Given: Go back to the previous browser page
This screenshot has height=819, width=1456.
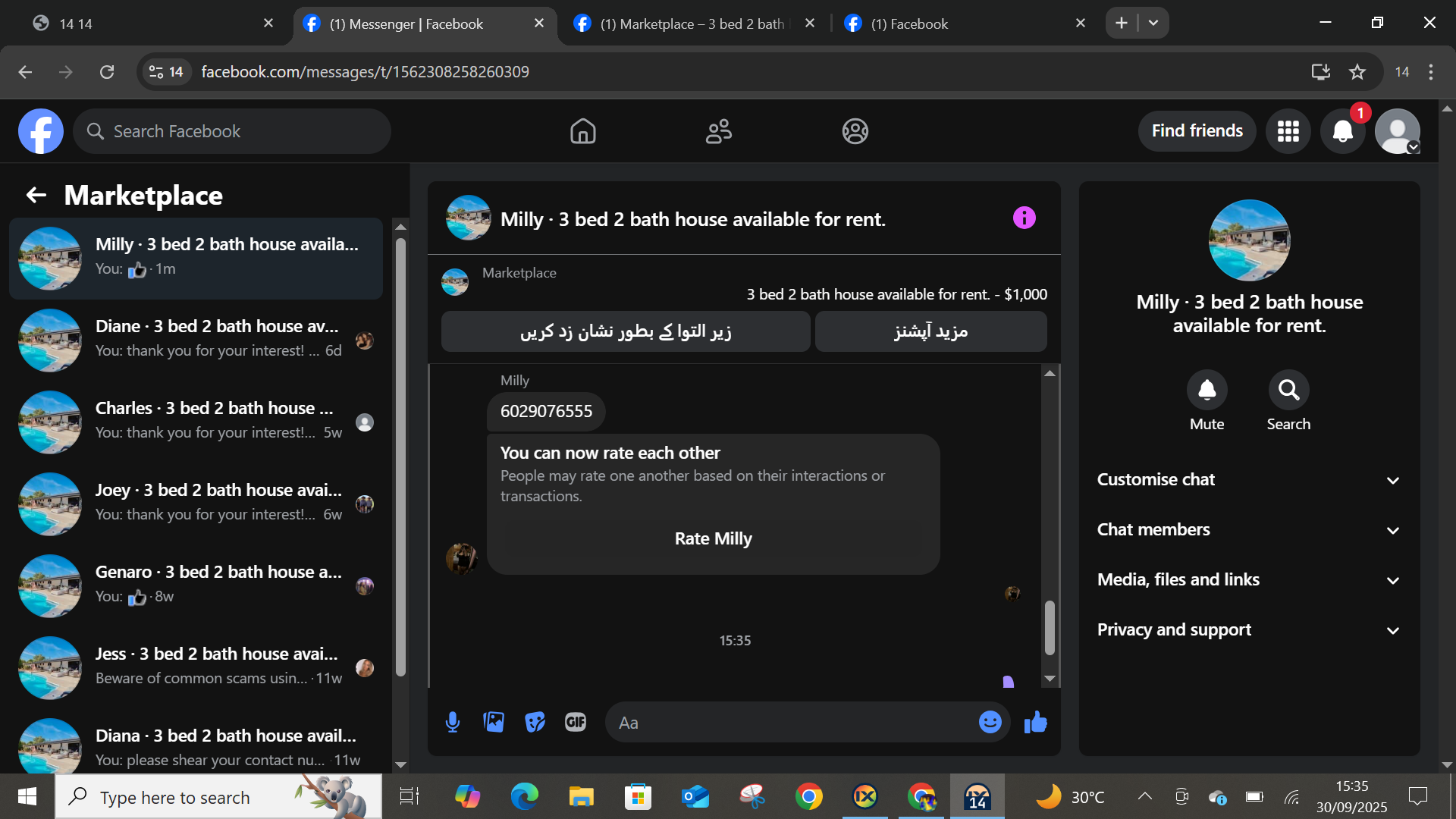Looking at the screenshot, I should 25,72.
